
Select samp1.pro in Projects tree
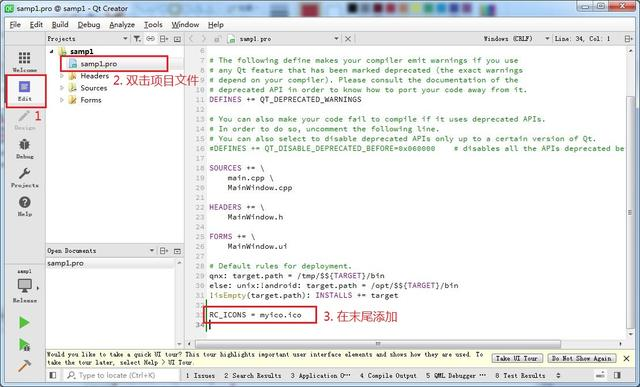(x=99, y=64)
